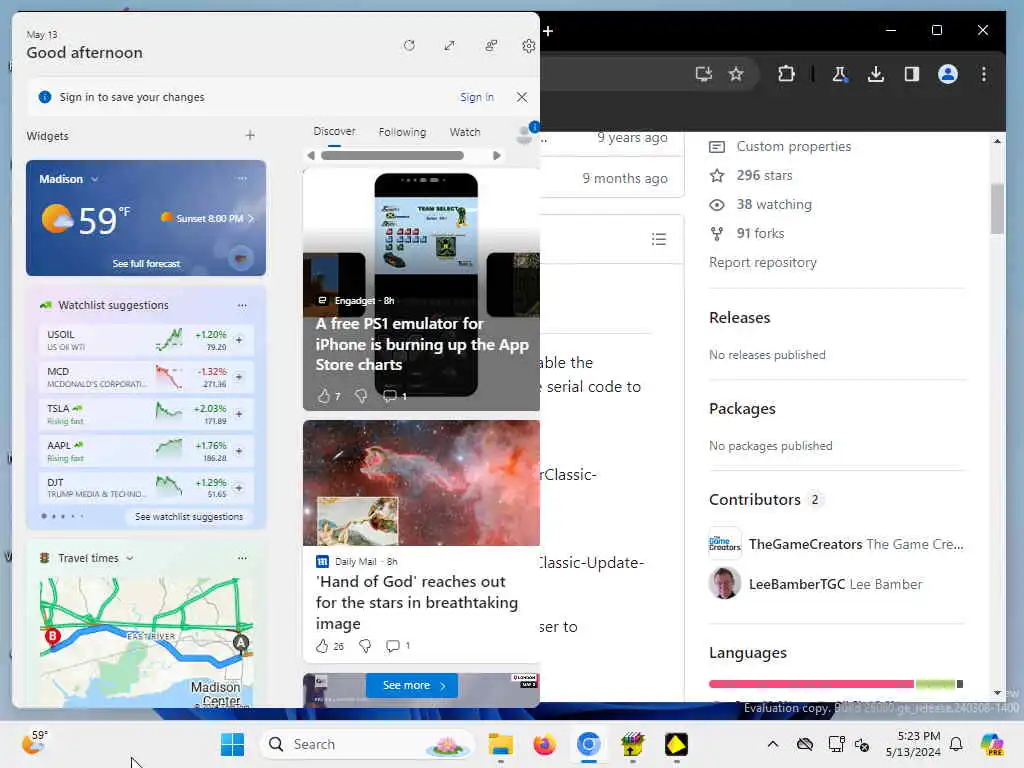1024x768 pixels.
Task: Open LeeBamberTGC contributor profile
Action: tap(797, 584)
